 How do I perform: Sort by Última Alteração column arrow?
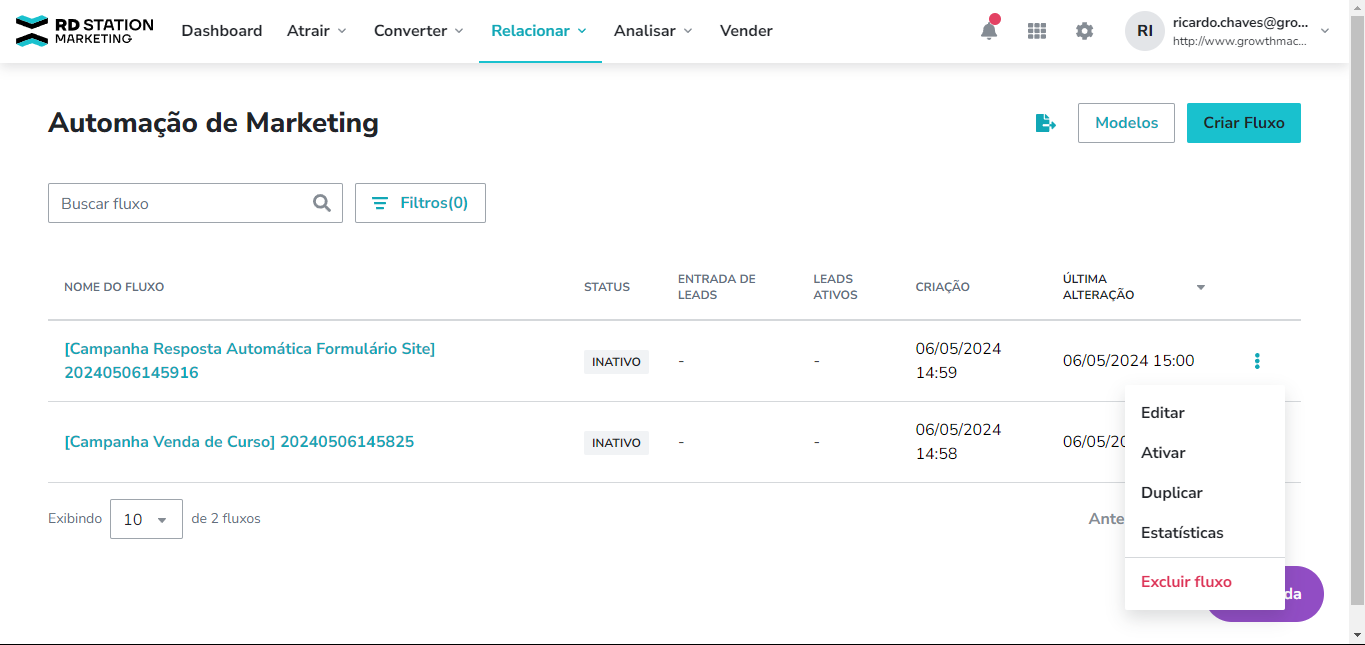click(1200, 288)
